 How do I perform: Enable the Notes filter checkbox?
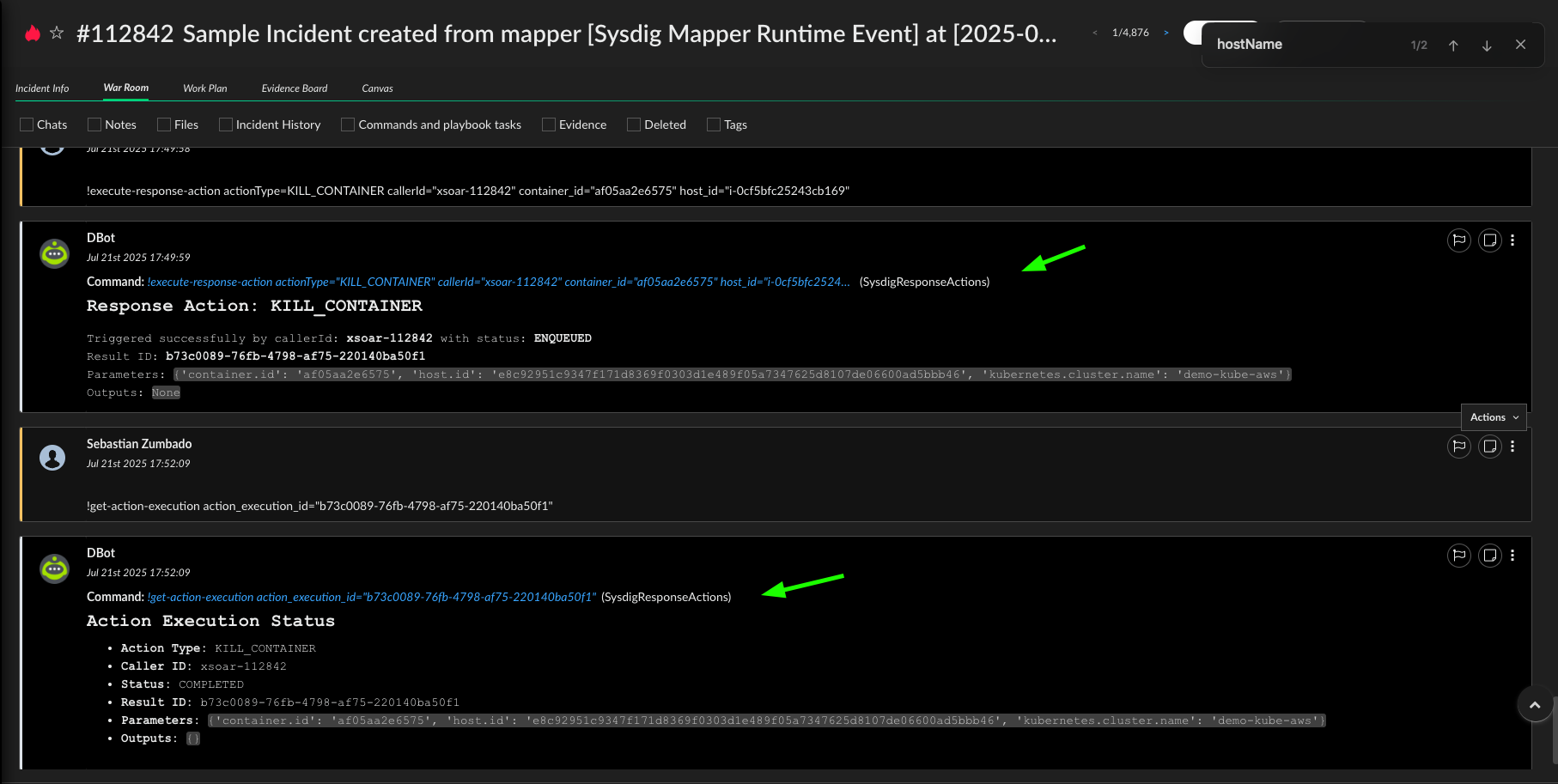pos(94,125)
